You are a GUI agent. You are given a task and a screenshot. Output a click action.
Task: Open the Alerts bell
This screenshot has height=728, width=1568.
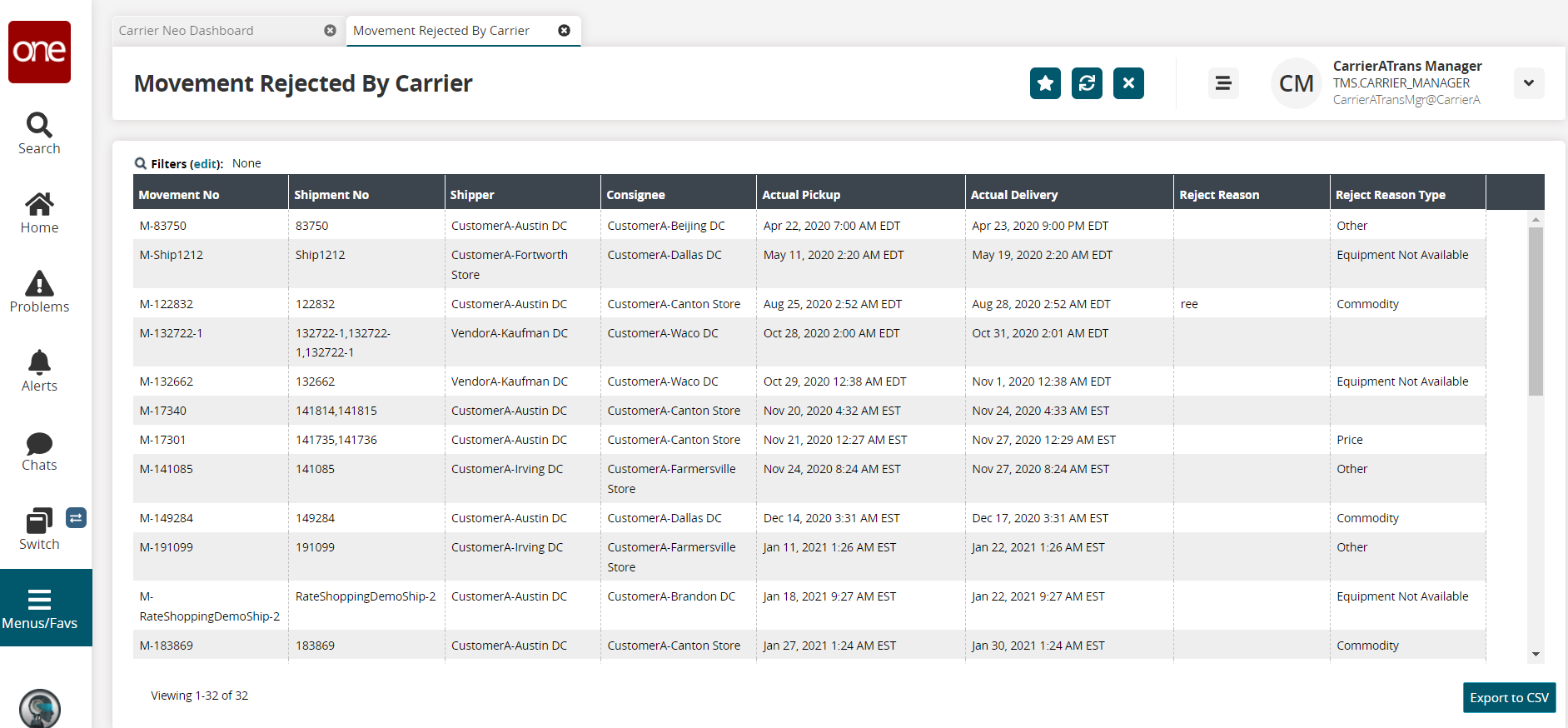(x=39, y=371)
